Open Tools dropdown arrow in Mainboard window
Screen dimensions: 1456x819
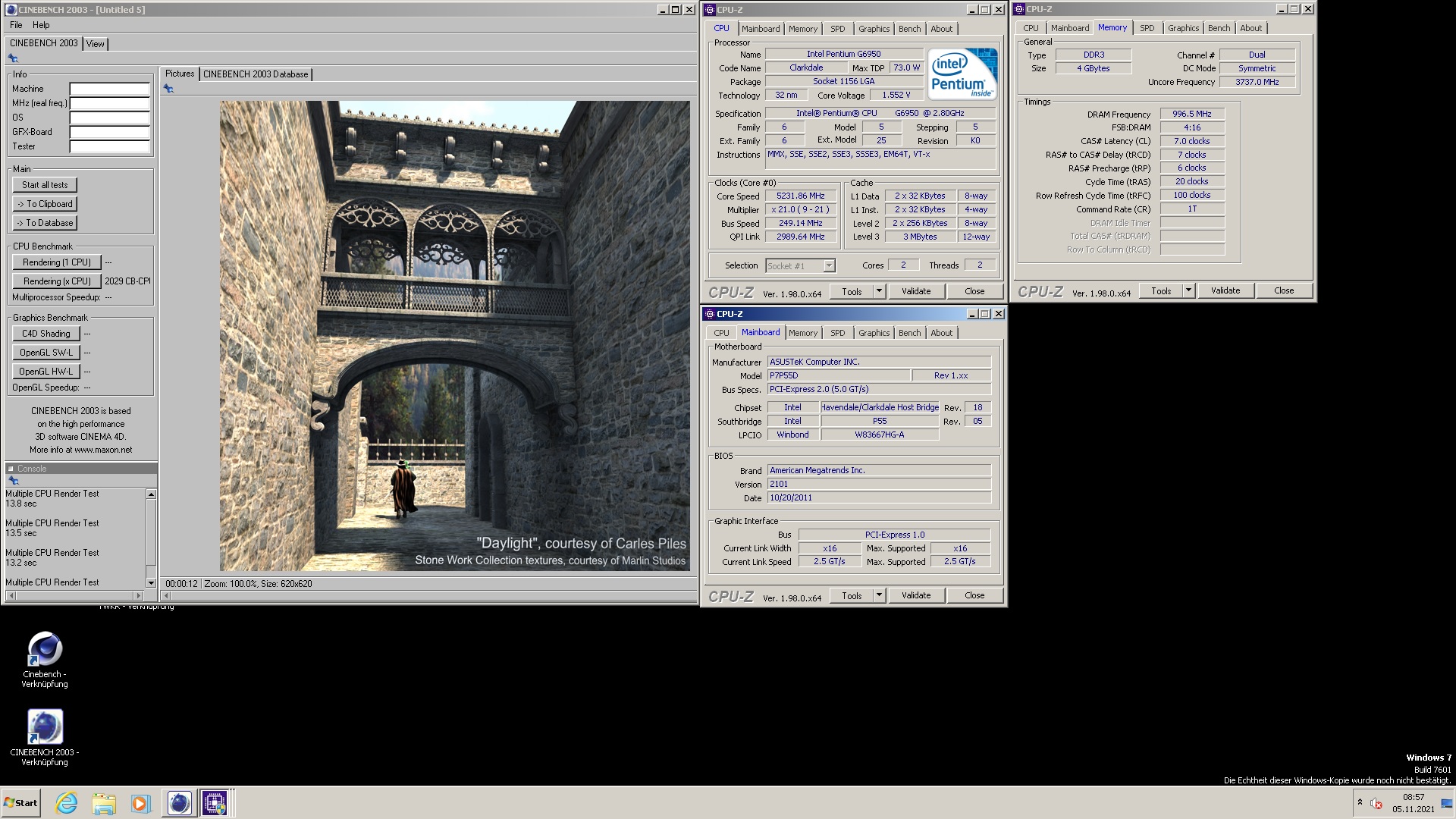879,595
